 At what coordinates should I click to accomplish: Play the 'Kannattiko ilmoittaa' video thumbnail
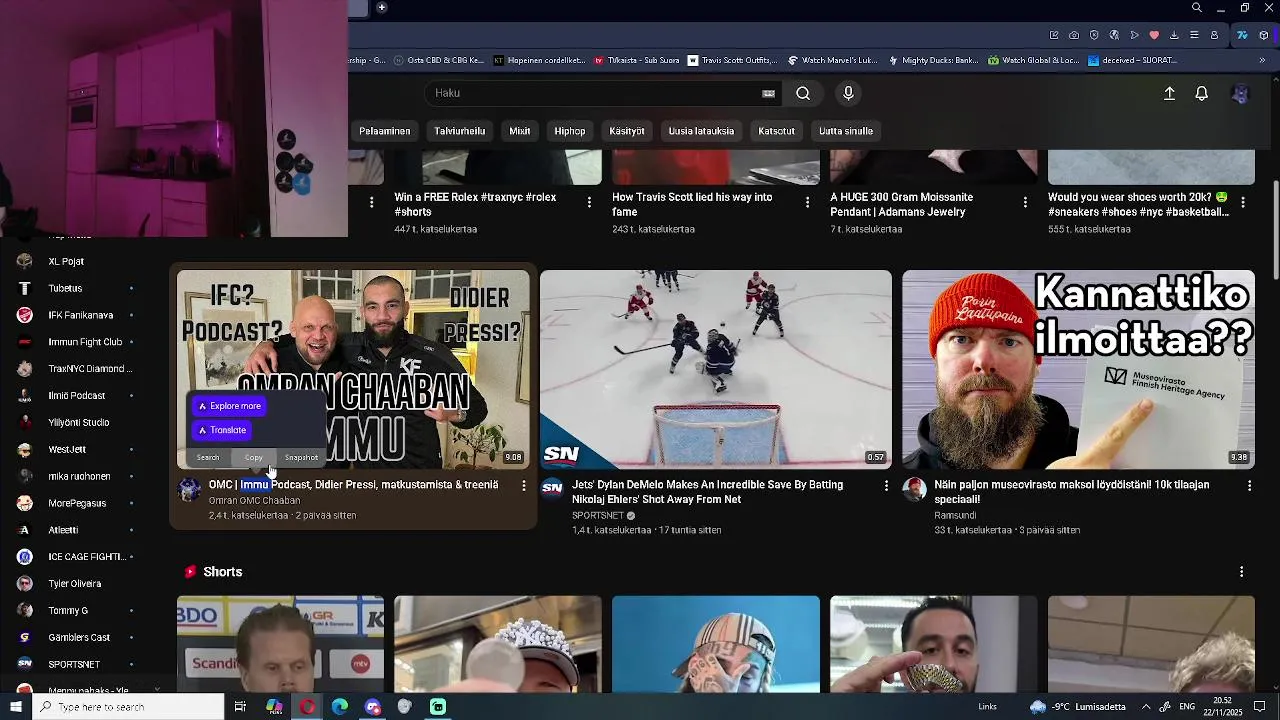pyautogui.click(x=1078, y=369)
